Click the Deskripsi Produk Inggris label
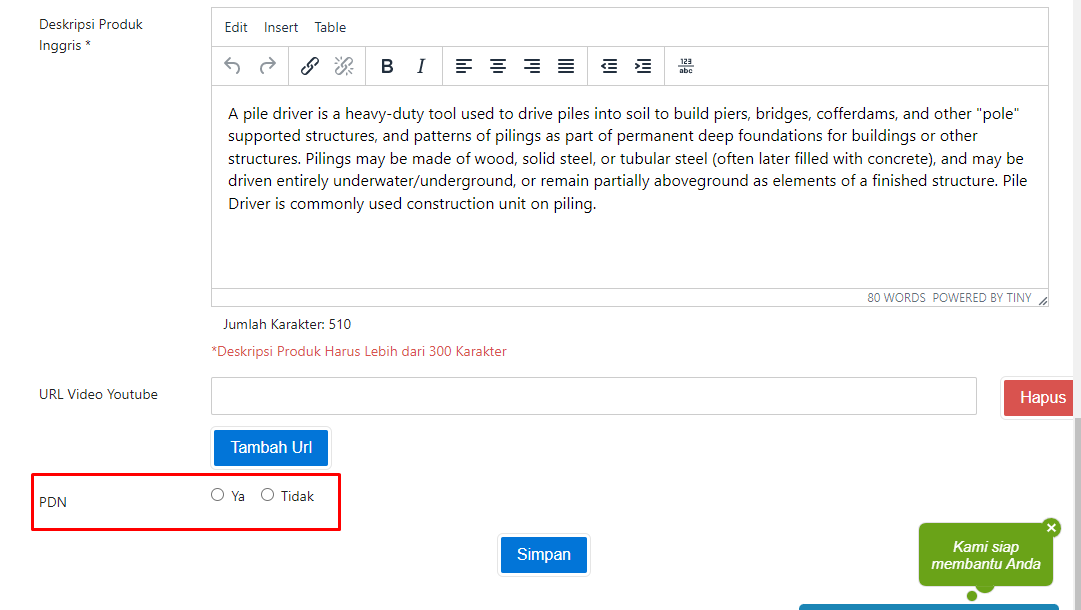Screen dimensions: 1081x610 (x=90, y=34)
